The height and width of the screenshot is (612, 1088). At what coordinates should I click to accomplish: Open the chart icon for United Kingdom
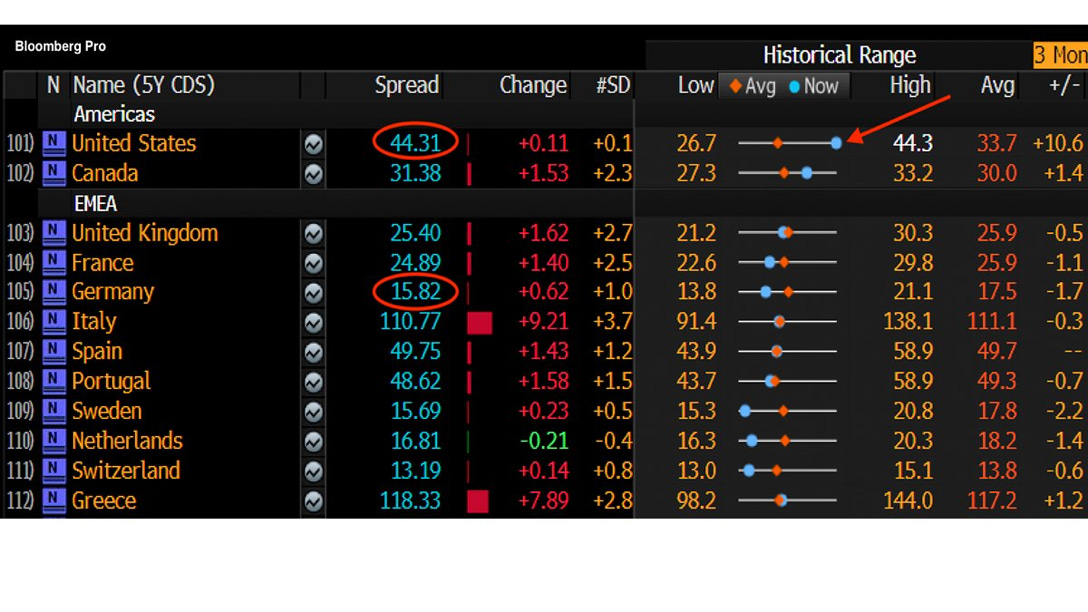314,234
